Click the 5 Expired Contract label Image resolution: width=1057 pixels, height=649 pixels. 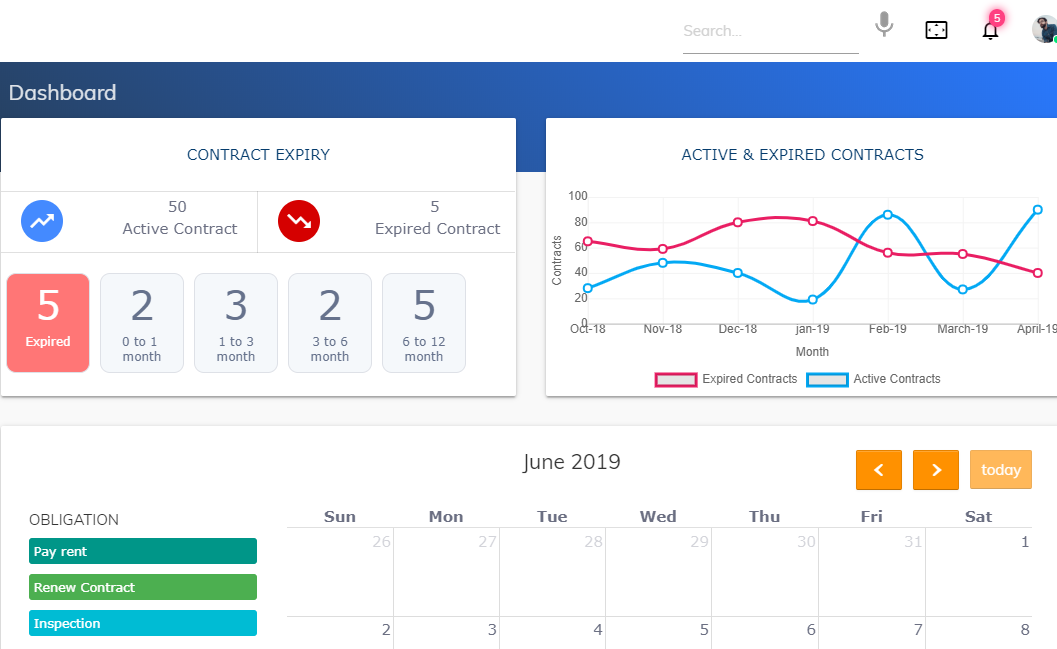pyautogui.click(x=437, y=218)
